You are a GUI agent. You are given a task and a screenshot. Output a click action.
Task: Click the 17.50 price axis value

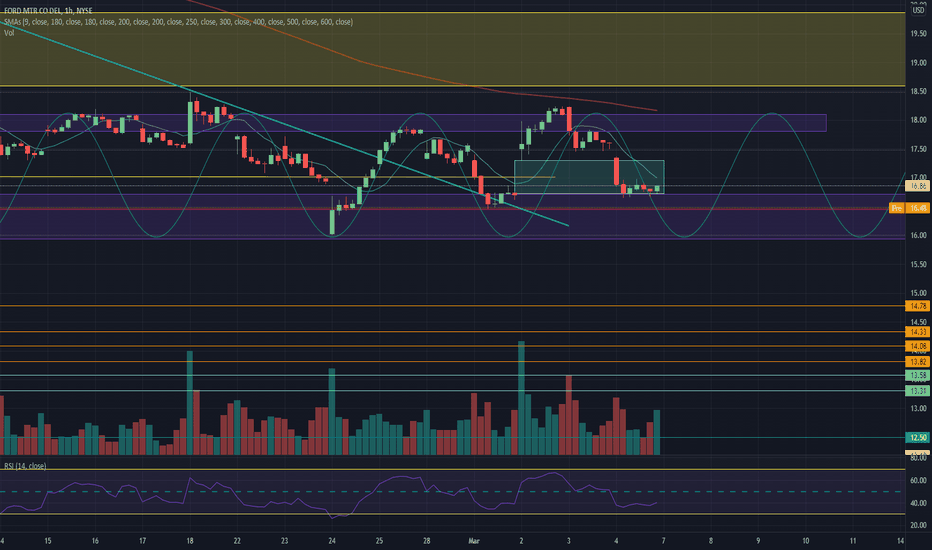coord(918,149)
